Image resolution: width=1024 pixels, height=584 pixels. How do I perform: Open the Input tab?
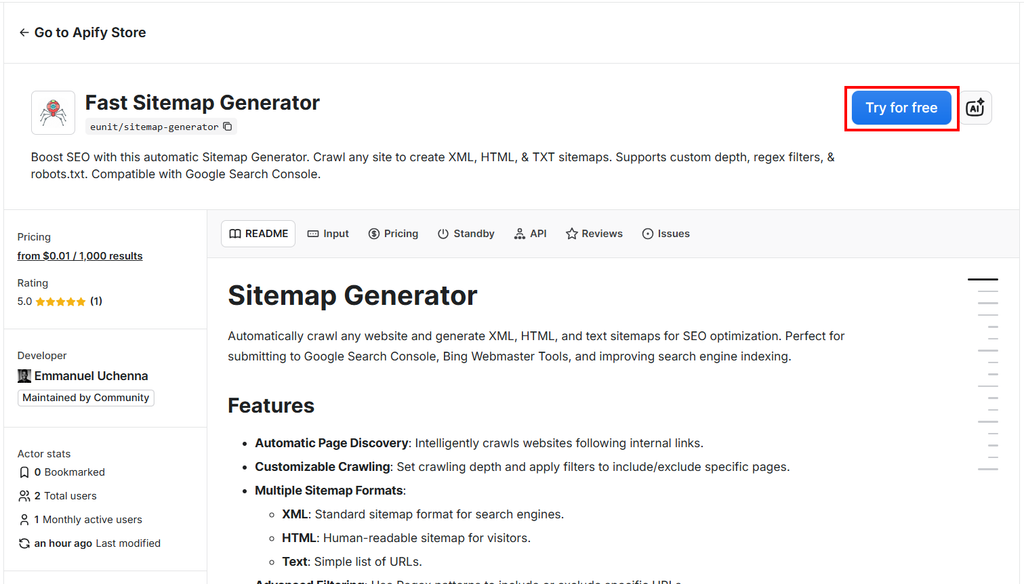(x=328, y=234)
